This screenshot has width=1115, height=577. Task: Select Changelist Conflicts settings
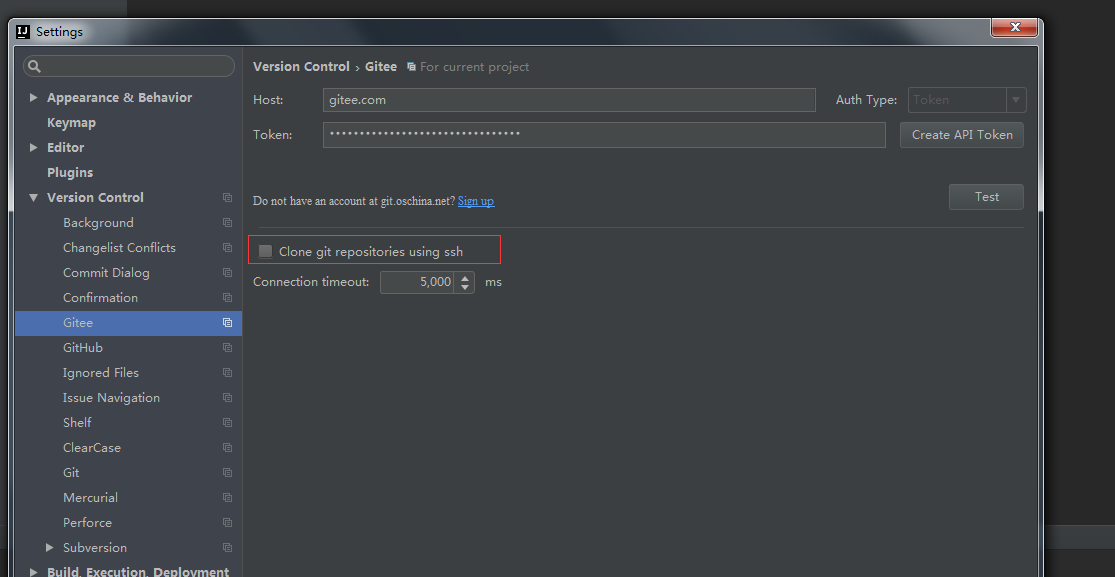tap(119, 248)
